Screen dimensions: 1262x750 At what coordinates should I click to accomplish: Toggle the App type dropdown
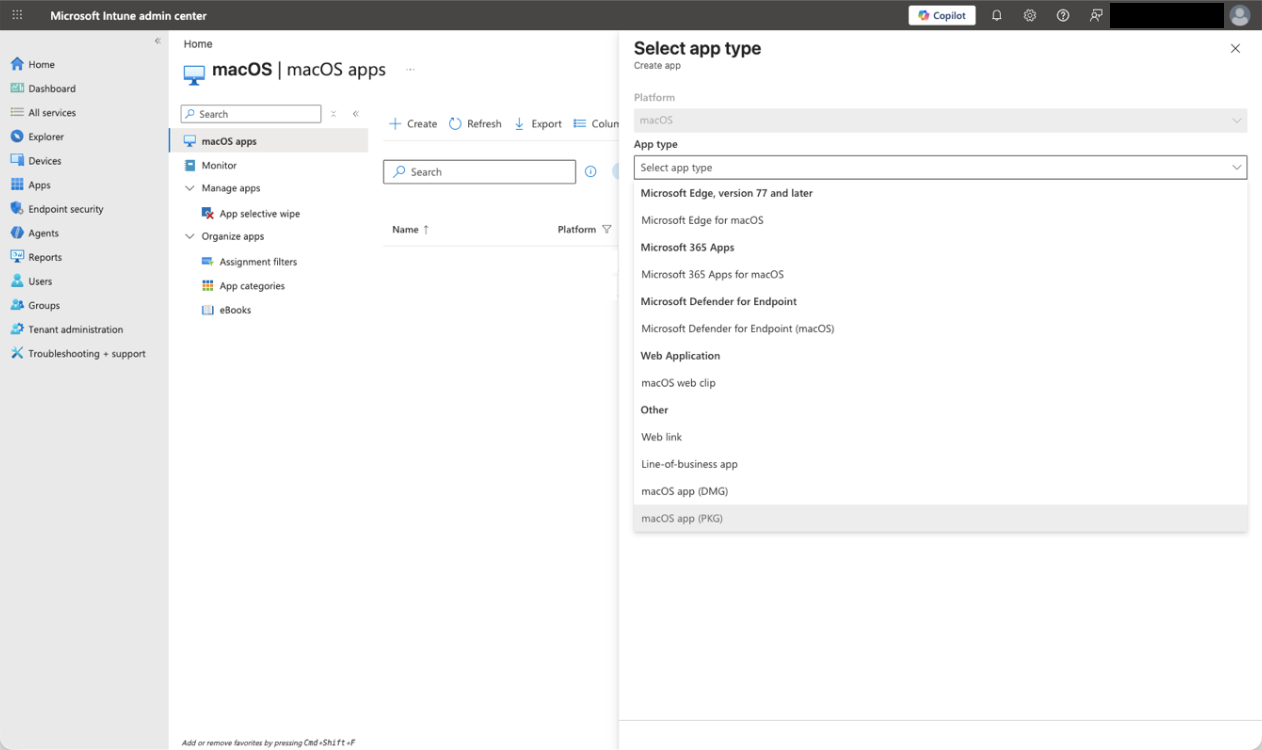[x=940, y=167]
